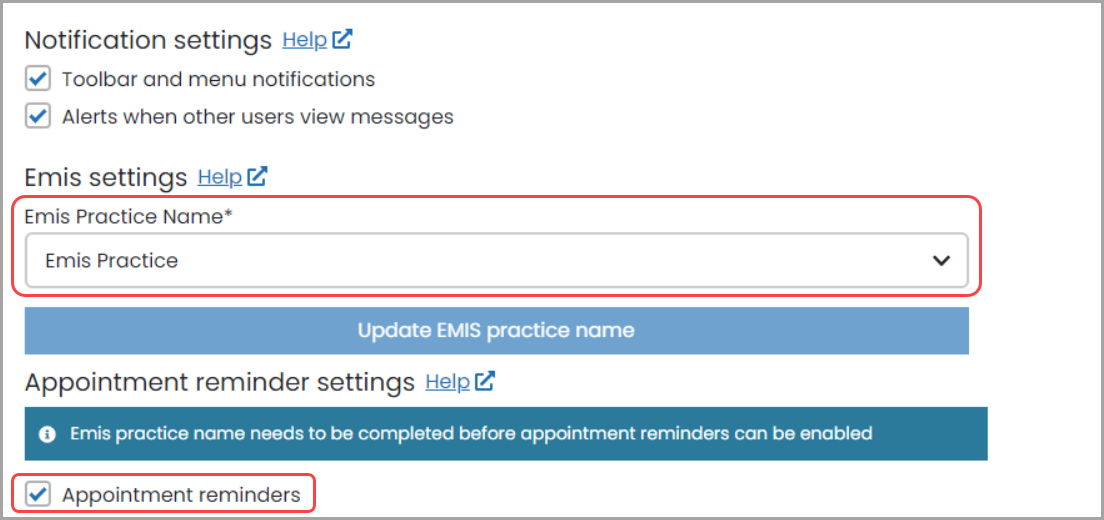Click the 'Toolbar and menu notifications' label text

[218, 79]
